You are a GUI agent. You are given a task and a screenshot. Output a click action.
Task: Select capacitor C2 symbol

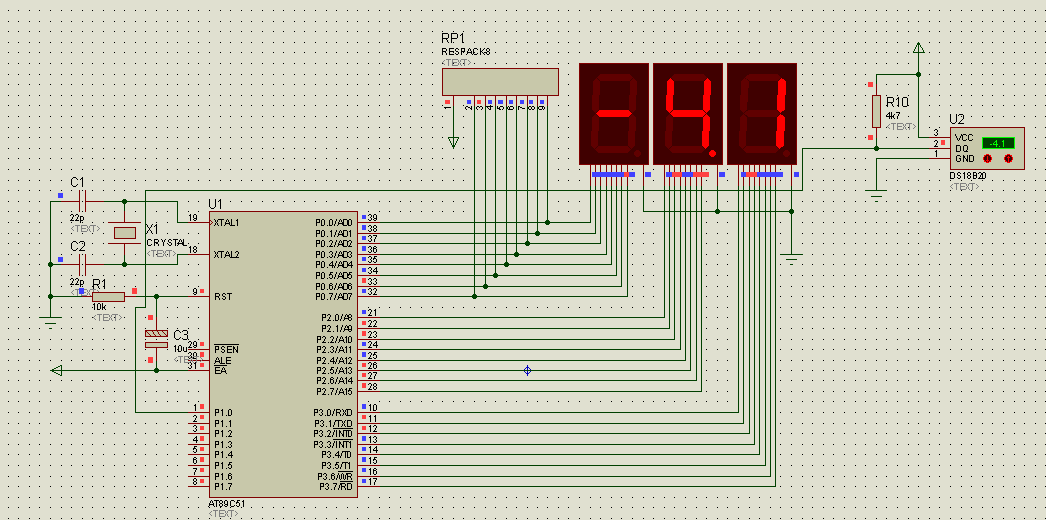tap(82, 265)
